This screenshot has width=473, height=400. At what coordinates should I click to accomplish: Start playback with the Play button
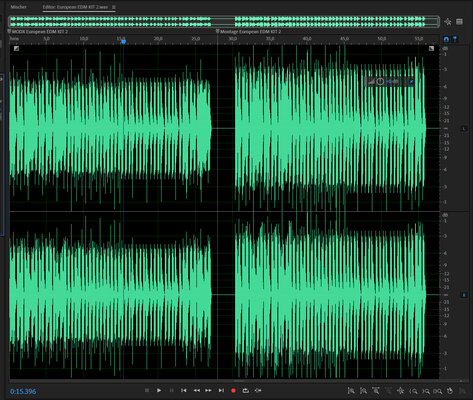click(159, 390)
